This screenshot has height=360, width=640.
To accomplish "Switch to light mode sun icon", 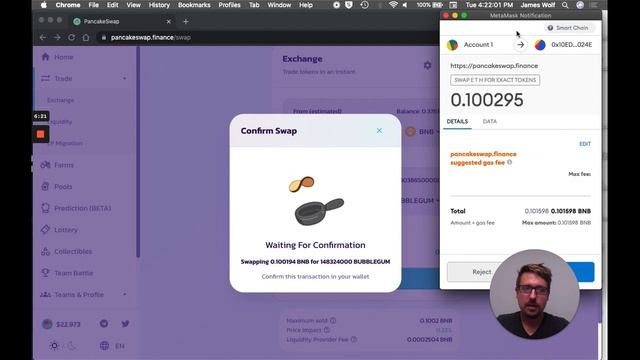I will click(x=54, y=346).
